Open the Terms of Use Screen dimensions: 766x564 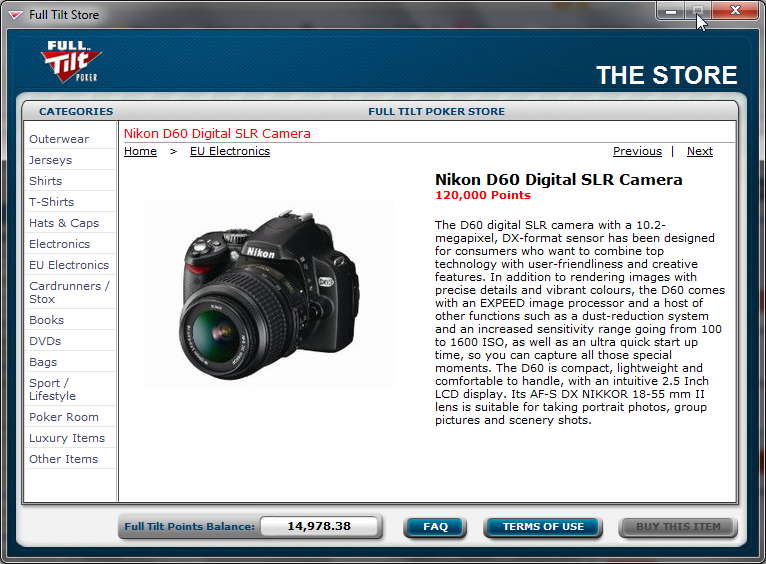[x=543, y=527]
